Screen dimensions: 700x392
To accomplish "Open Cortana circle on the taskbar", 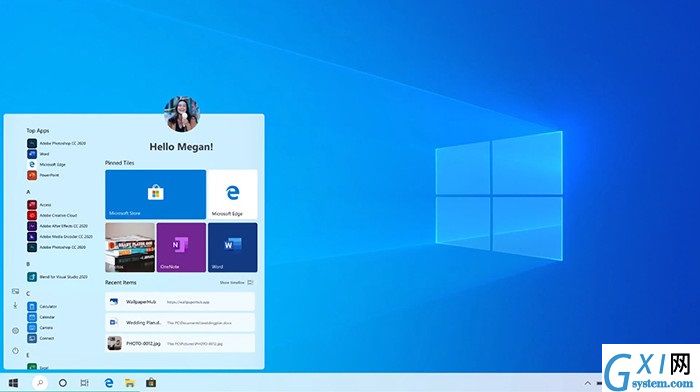I will pos(63,383).
